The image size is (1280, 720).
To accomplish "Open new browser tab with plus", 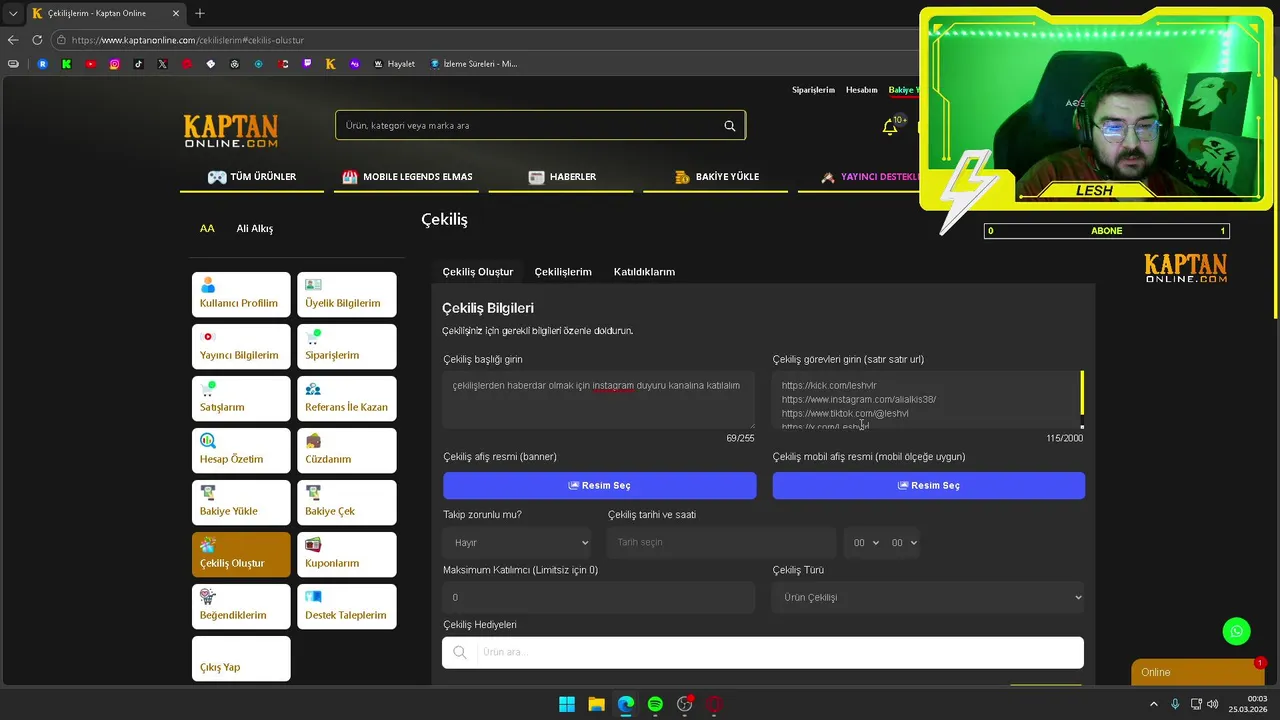I will click(x=200, y=14).
